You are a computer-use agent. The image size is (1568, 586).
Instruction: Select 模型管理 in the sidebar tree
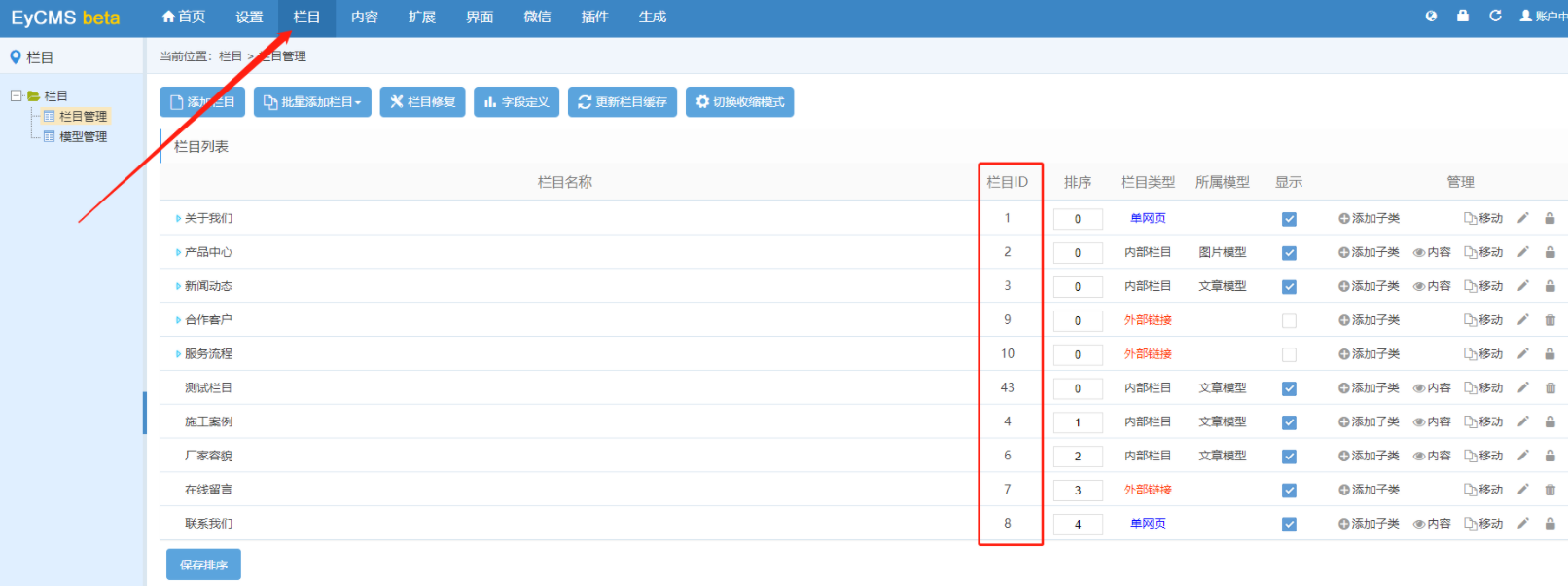[83, 137]
